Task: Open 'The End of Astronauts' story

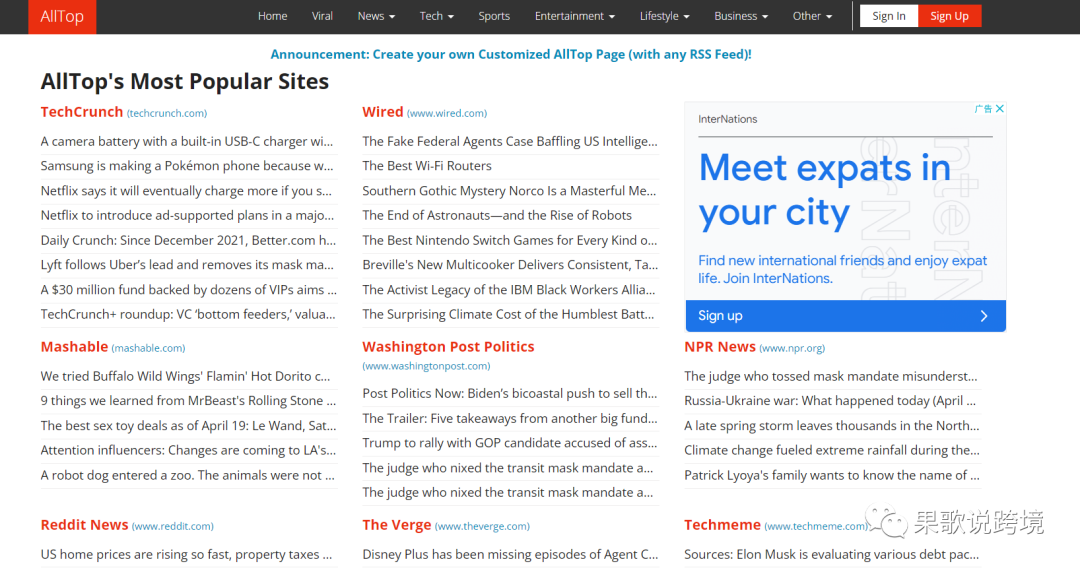Action: coord(497,215)
